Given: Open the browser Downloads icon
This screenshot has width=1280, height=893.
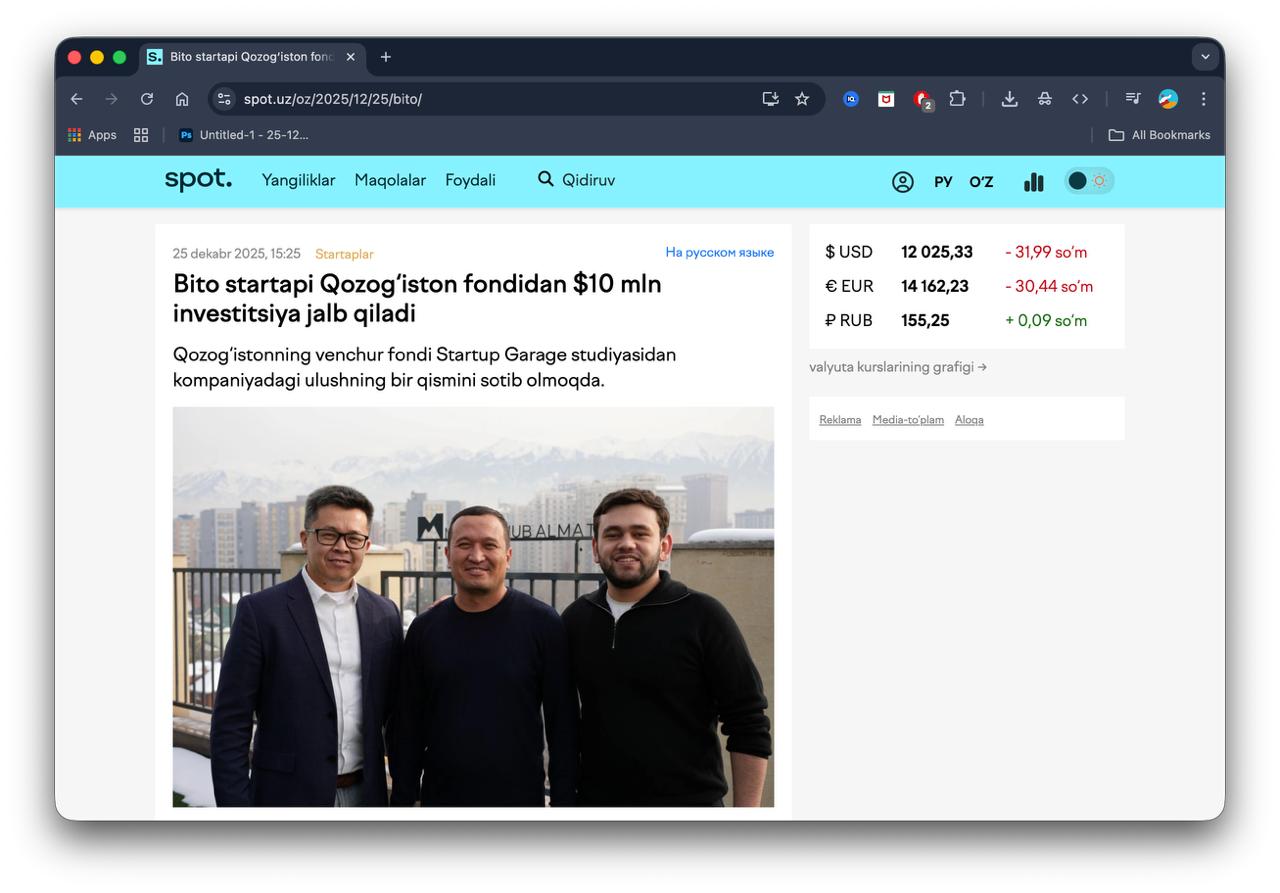Looking at the screenshot, I should 1009,99.
